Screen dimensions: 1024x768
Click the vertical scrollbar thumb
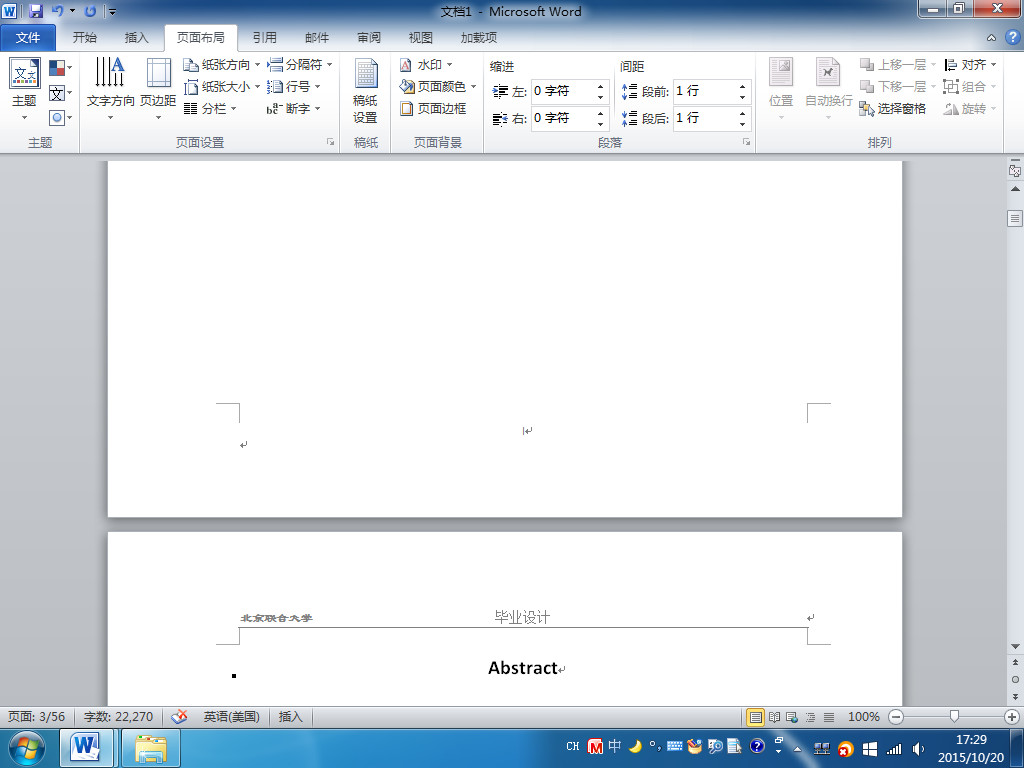tap(1015, 218)
